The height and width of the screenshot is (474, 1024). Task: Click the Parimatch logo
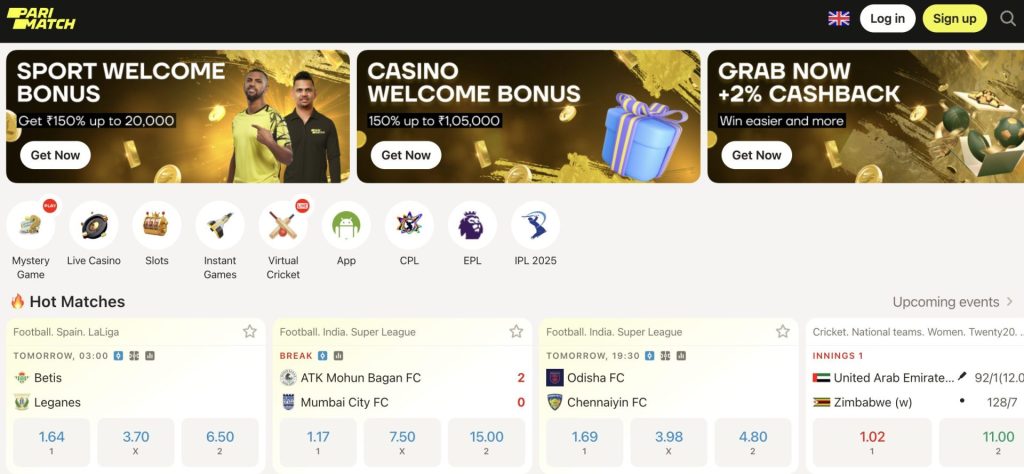click(40, 18)
